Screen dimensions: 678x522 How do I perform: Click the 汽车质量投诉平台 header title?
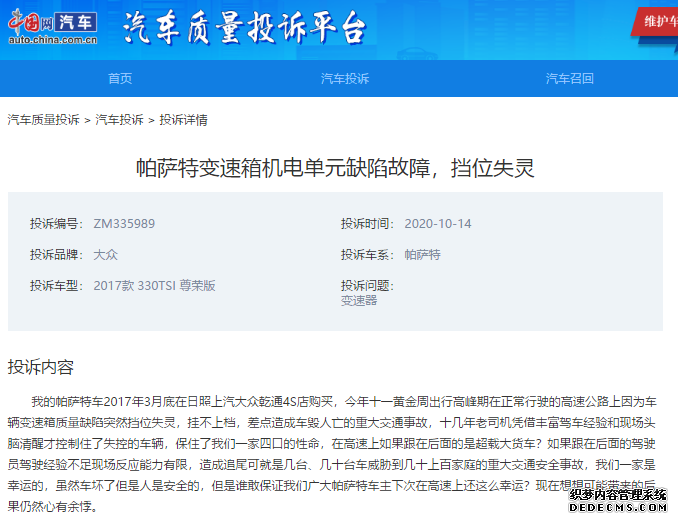point(245,28)
